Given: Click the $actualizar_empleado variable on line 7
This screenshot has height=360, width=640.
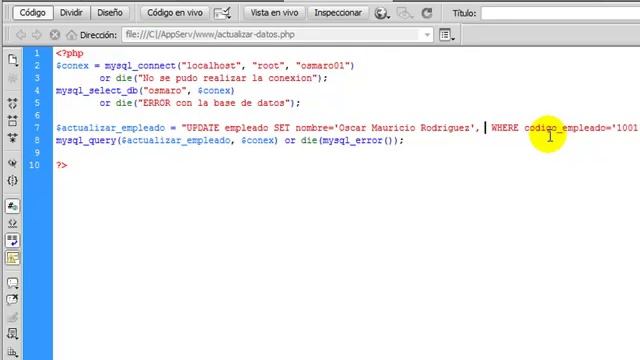Looking at the screenshot, I should coord(111,128).
